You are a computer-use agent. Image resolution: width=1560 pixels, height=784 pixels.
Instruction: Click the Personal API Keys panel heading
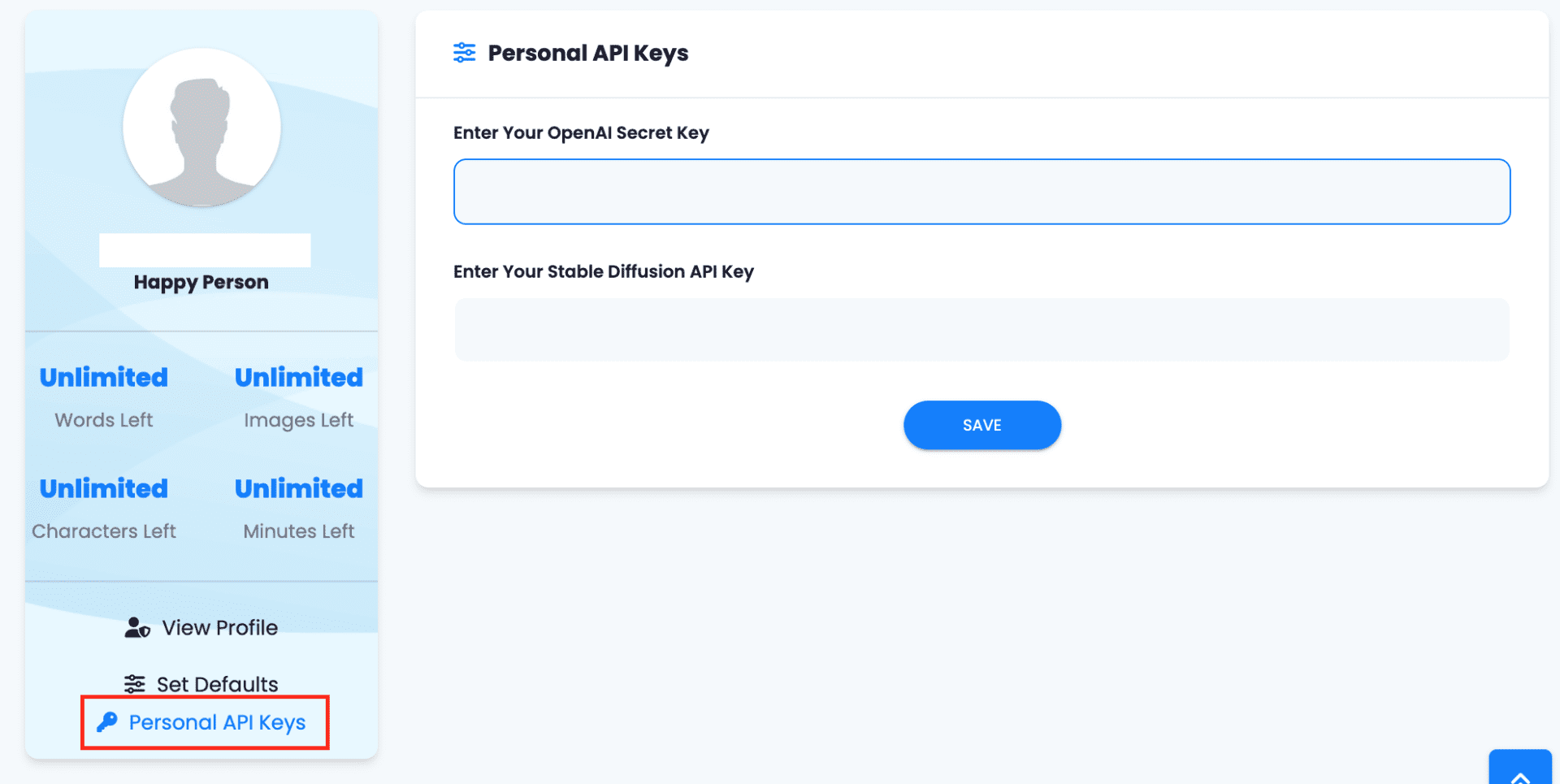click(587, 54)
